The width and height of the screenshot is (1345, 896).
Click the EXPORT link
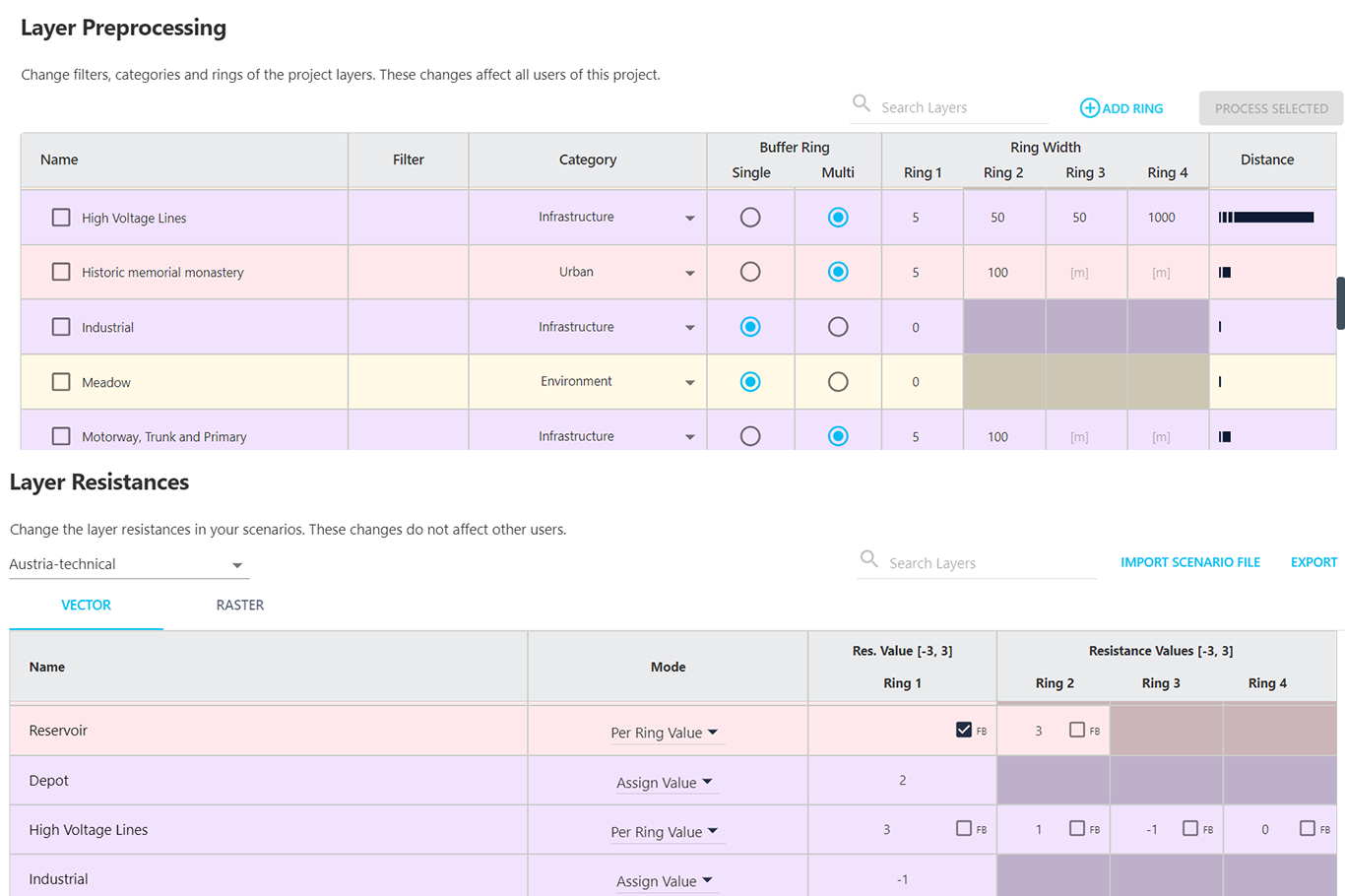(x=1313, y=561)
